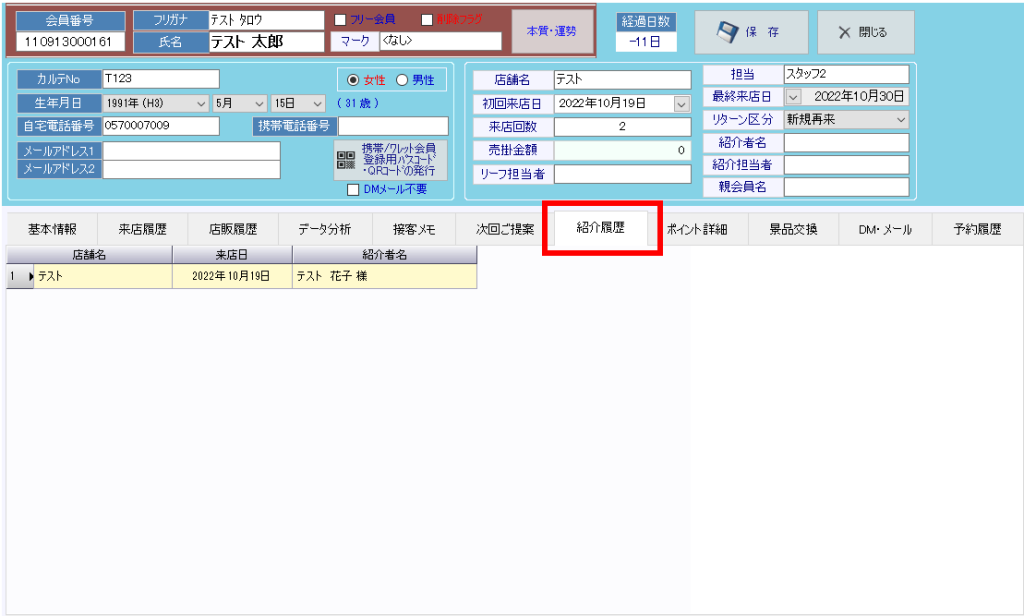Open QR code issuing button

point(390,159)
